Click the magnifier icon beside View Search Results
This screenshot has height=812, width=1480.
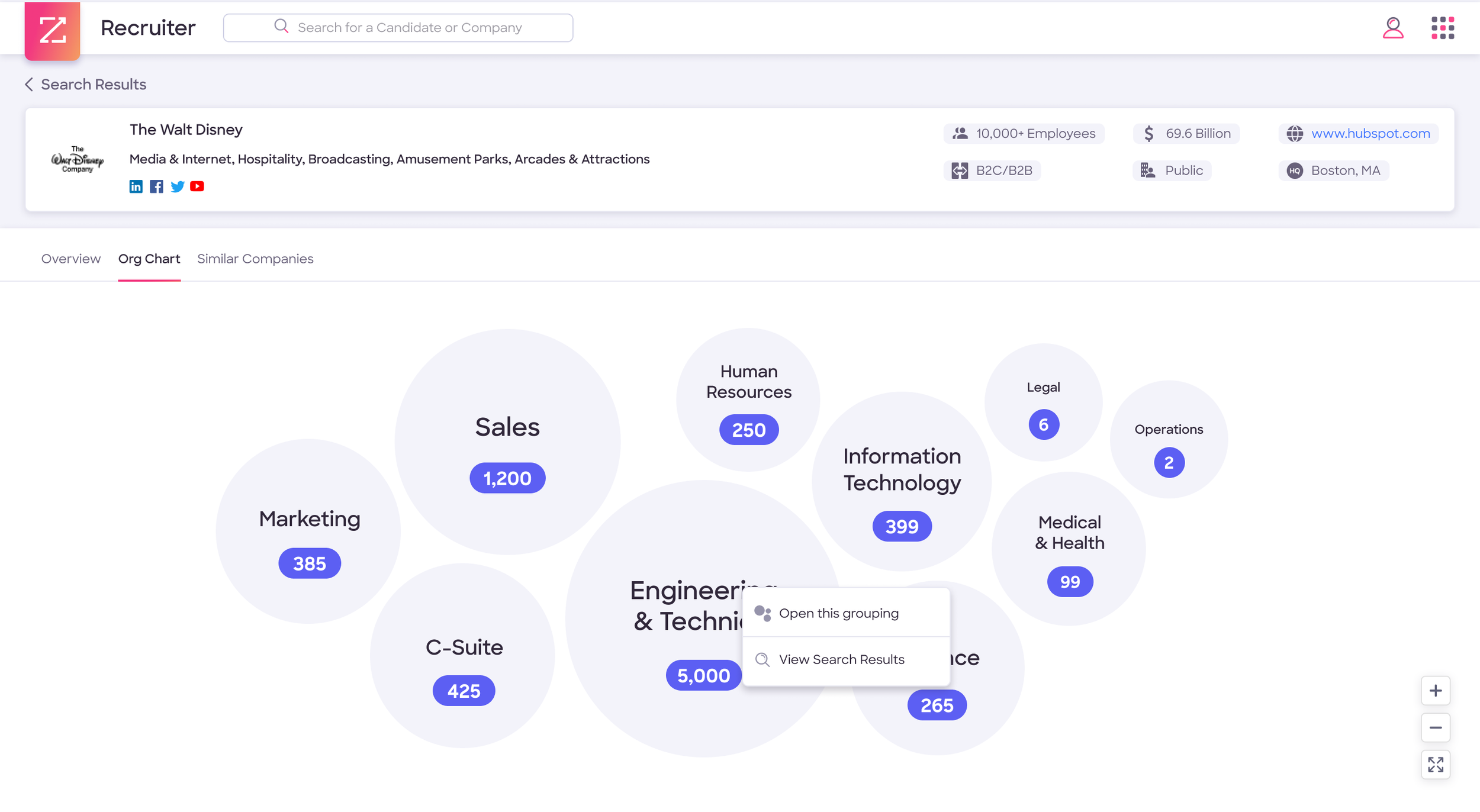click(762, 659)
